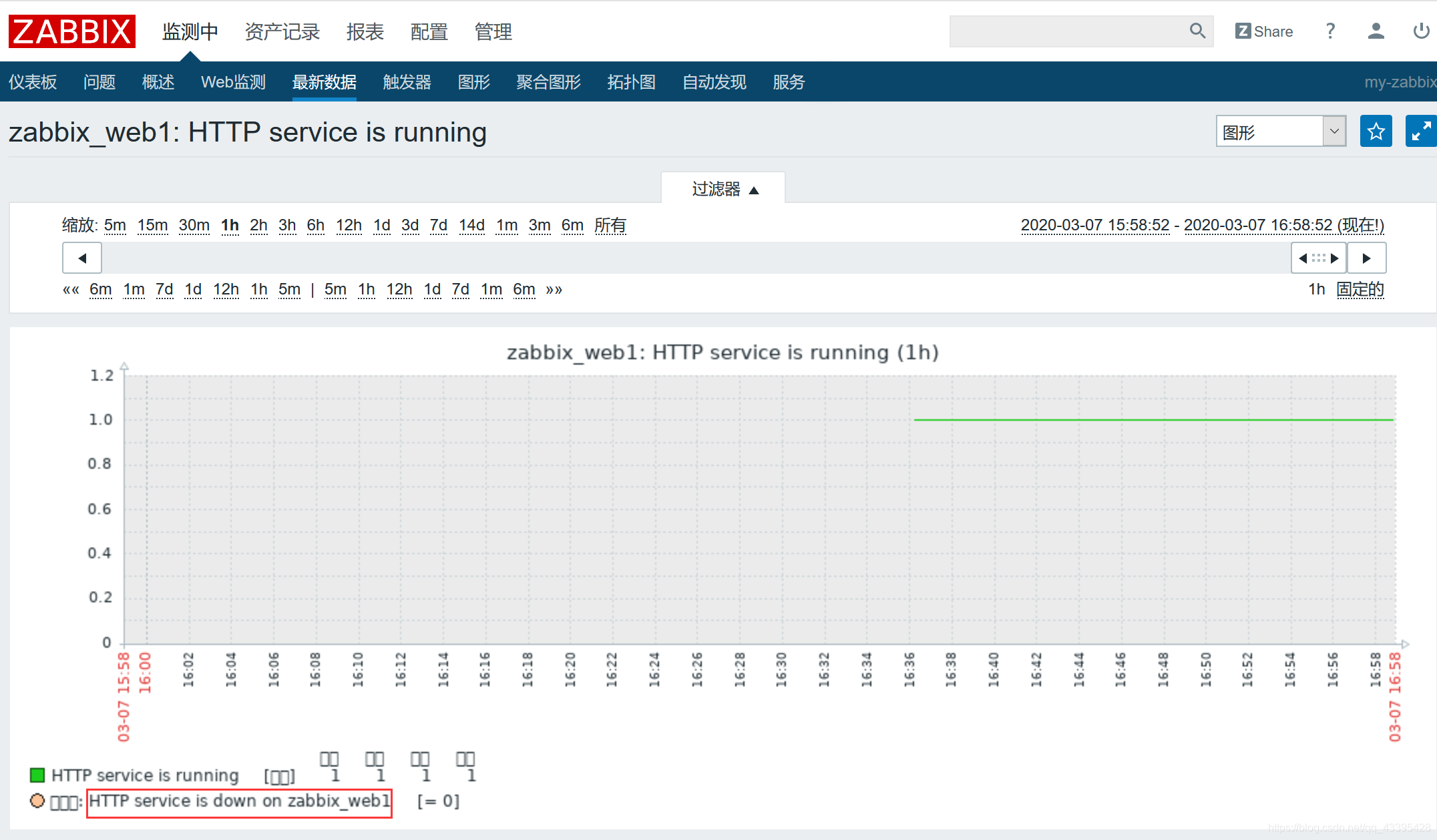Viewport: 1437px width, 840px height.
Task: Collapse the 过滤器 filter panel
Action: pos(723,189)
